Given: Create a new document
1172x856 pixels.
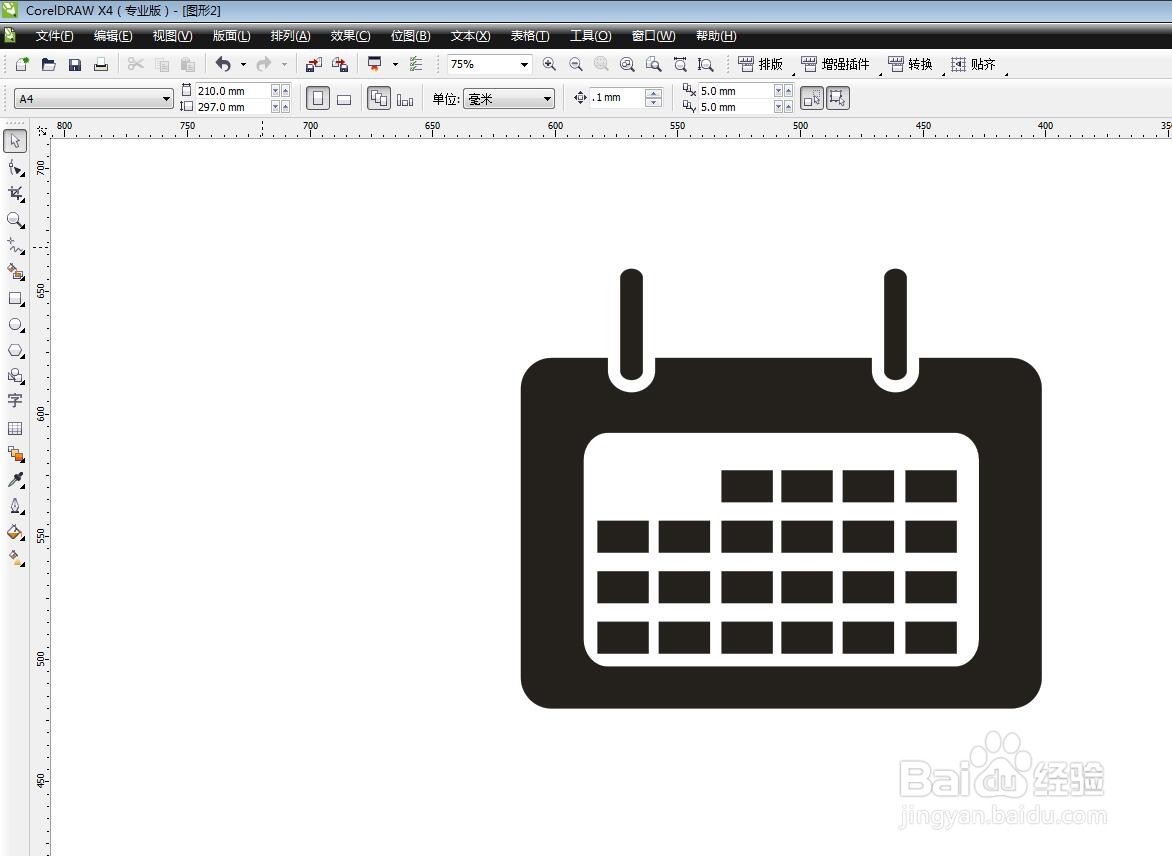Looking at the screenshot, I should click(22, 64).
